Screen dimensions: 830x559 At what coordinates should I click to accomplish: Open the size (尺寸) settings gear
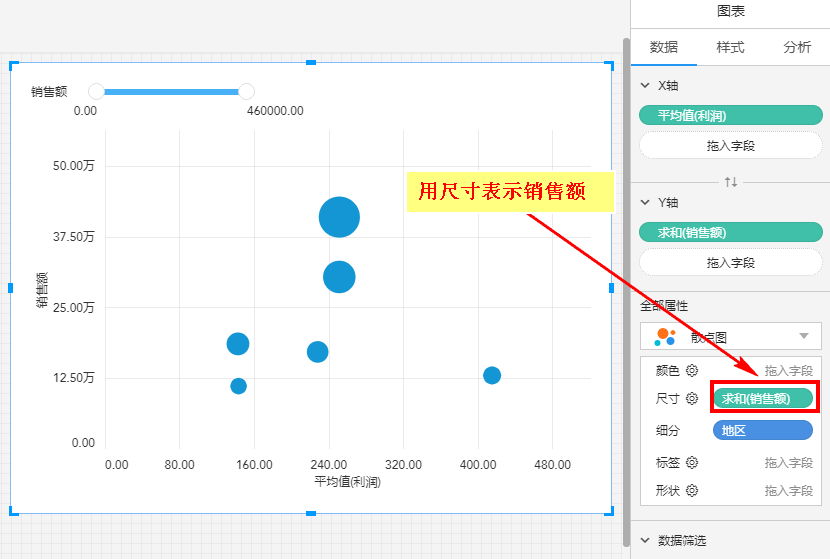coord(691,398)
